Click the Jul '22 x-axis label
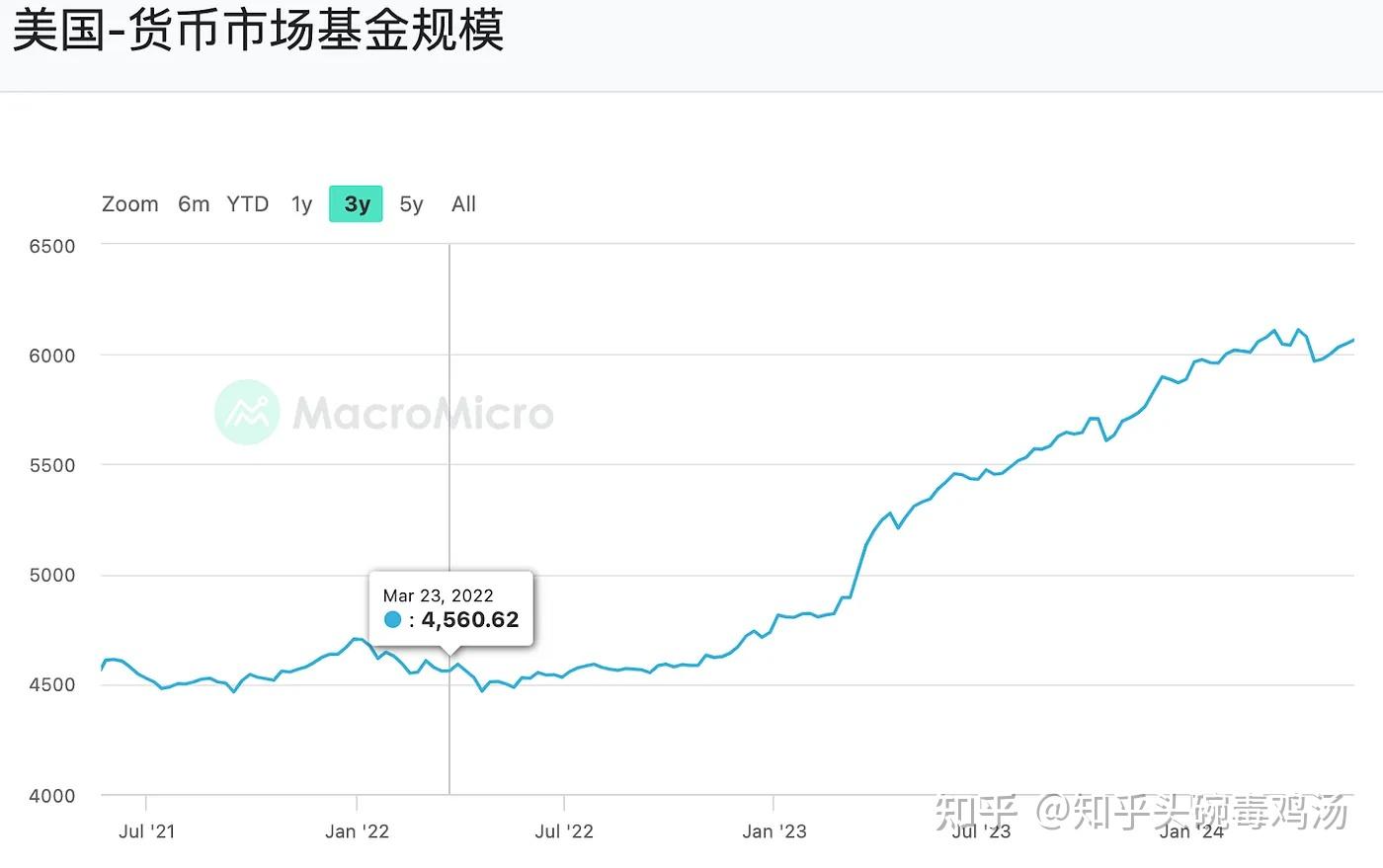1383x868 pixels. [x=564, y=831]
